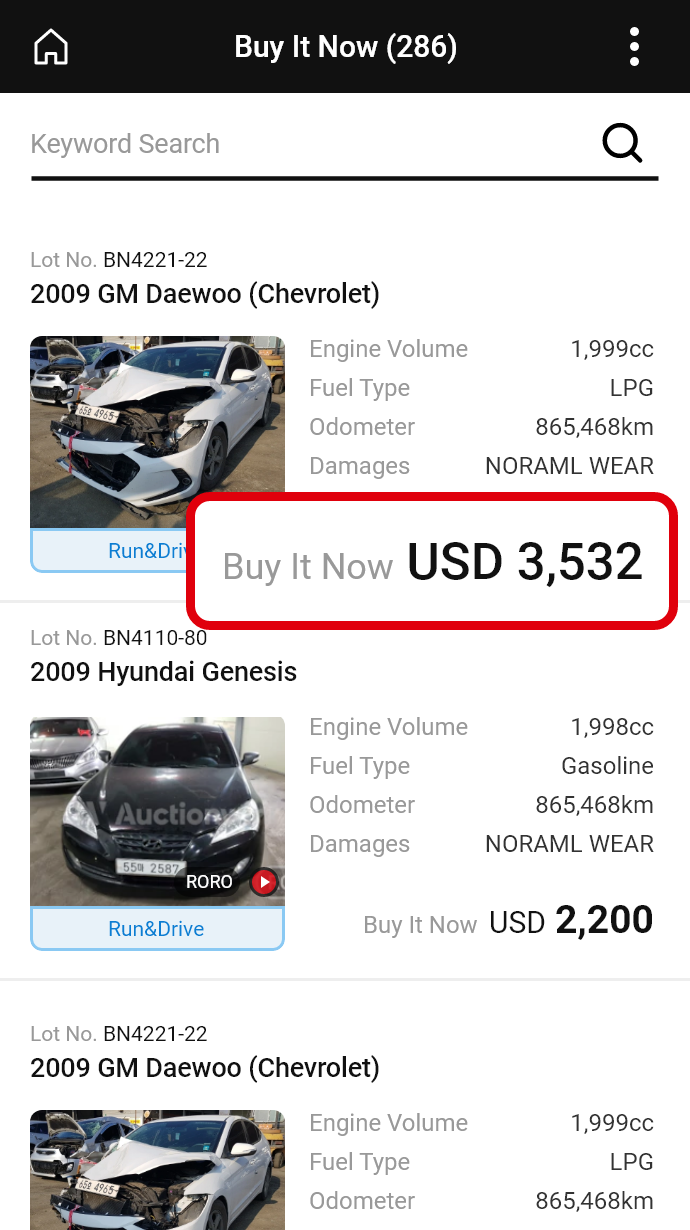Tap the Genesis NORAML WEAR damages value

(x=569, y=844)
